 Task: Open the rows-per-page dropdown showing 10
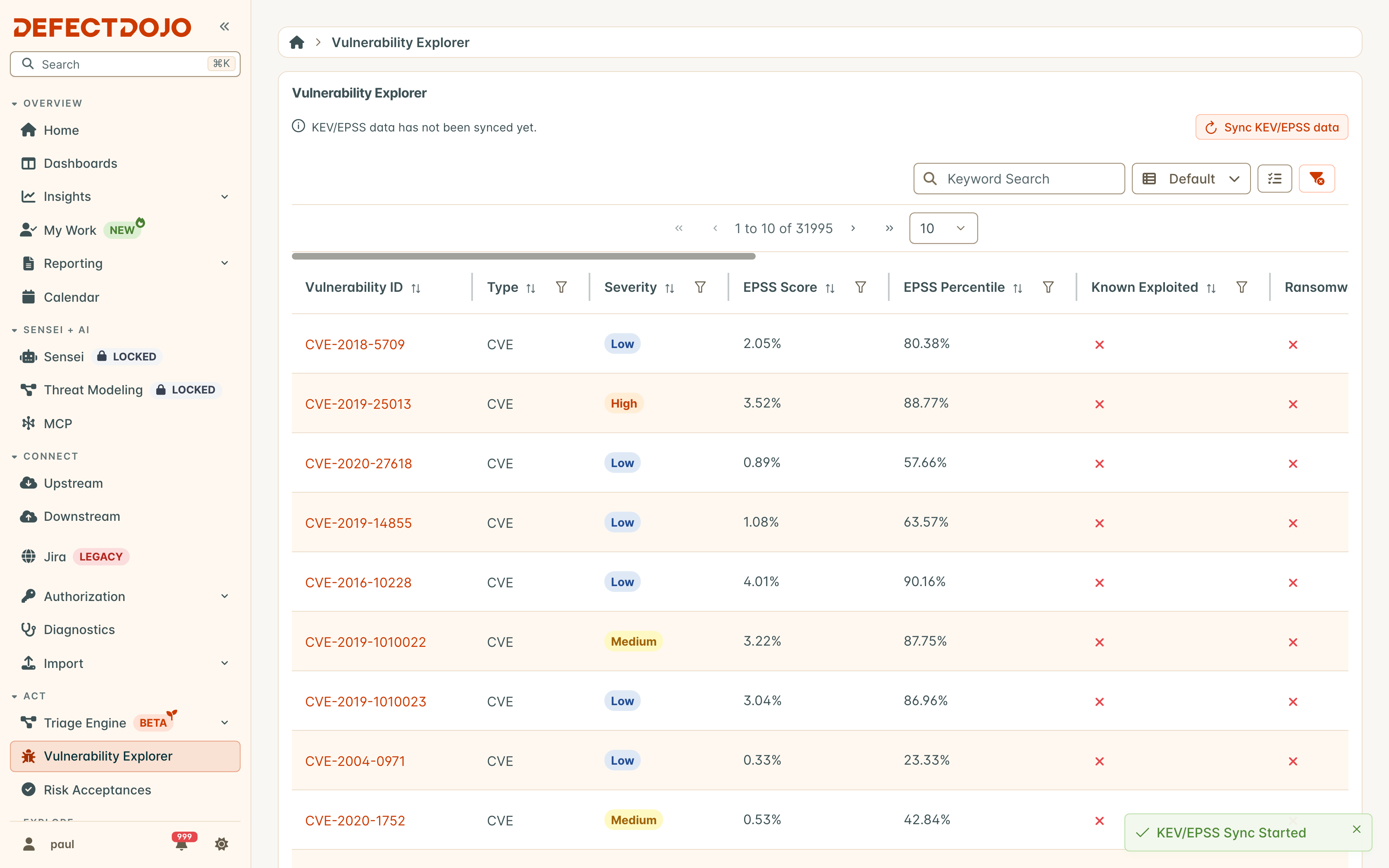tap(943, 229)
